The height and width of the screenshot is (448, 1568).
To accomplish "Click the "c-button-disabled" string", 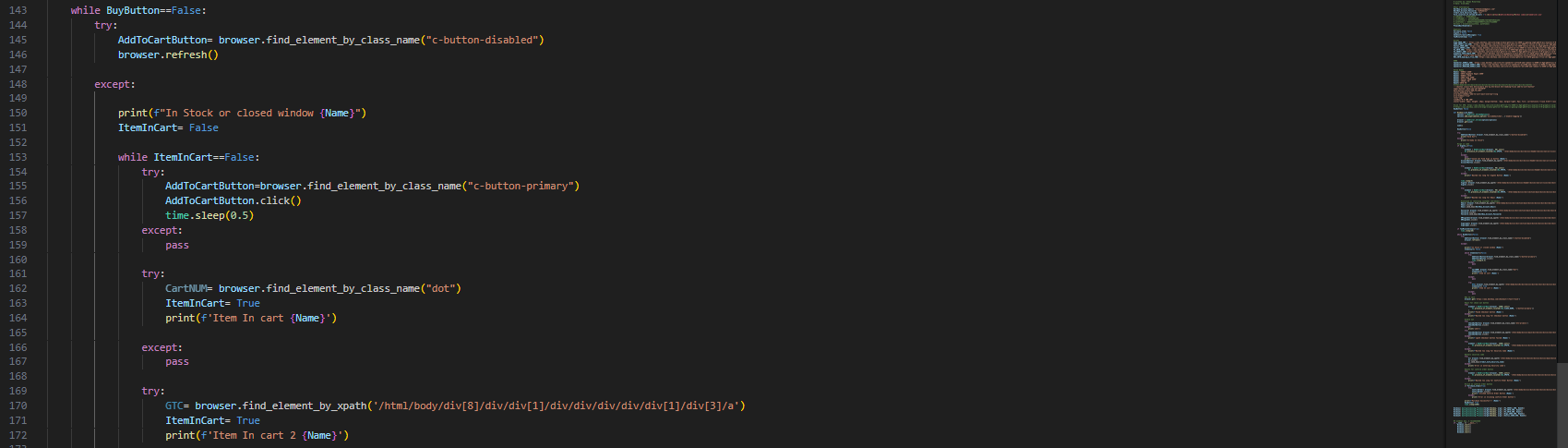I will tap(484, 40).
